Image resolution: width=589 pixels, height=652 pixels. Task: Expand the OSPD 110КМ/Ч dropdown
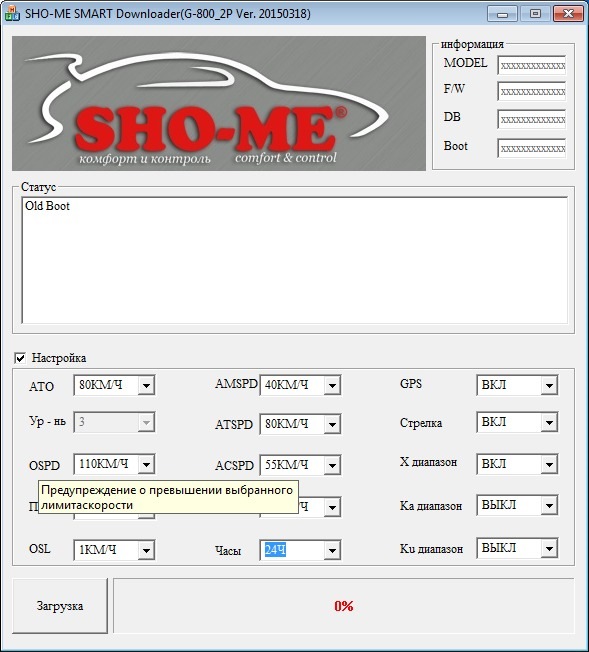click(x=114, y=464)
